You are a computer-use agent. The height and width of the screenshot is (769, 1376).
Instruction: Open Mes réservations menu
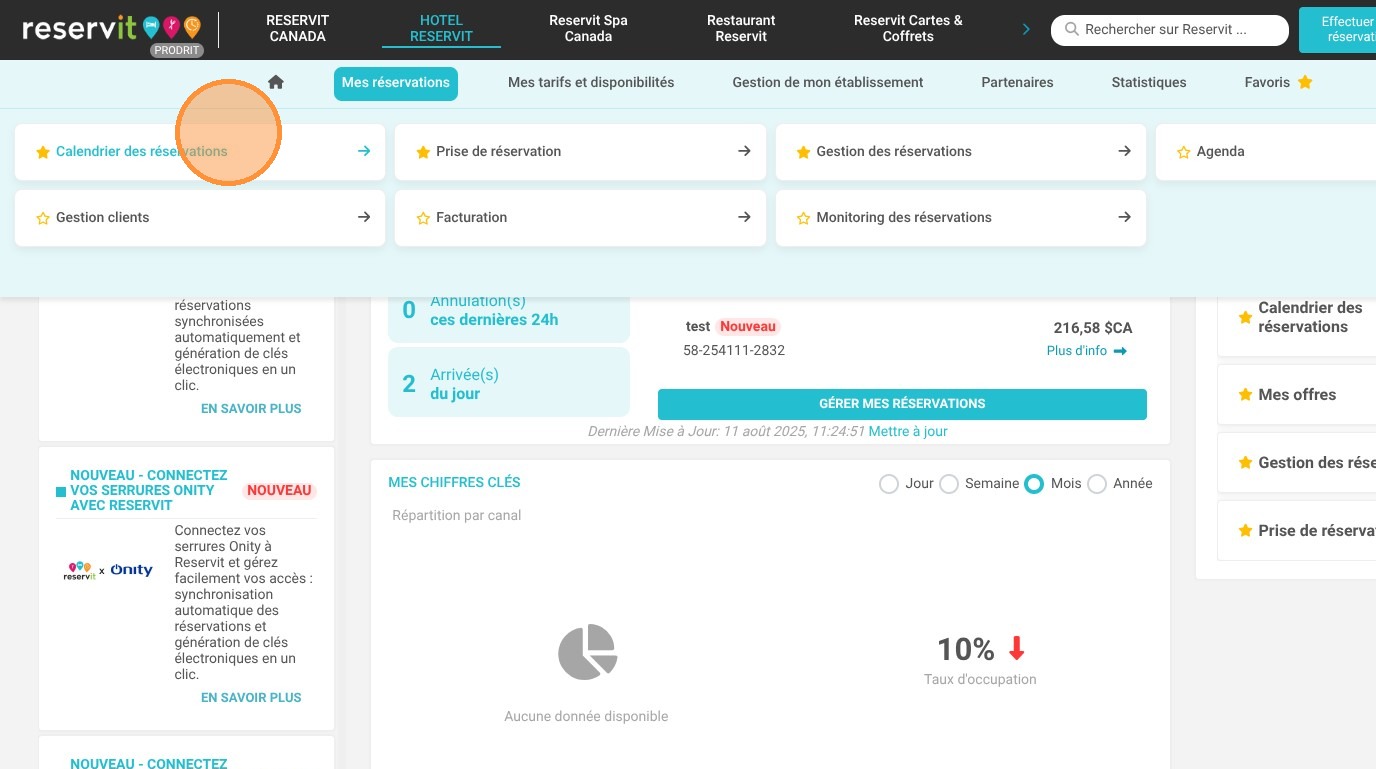click(x=396, y=83)
